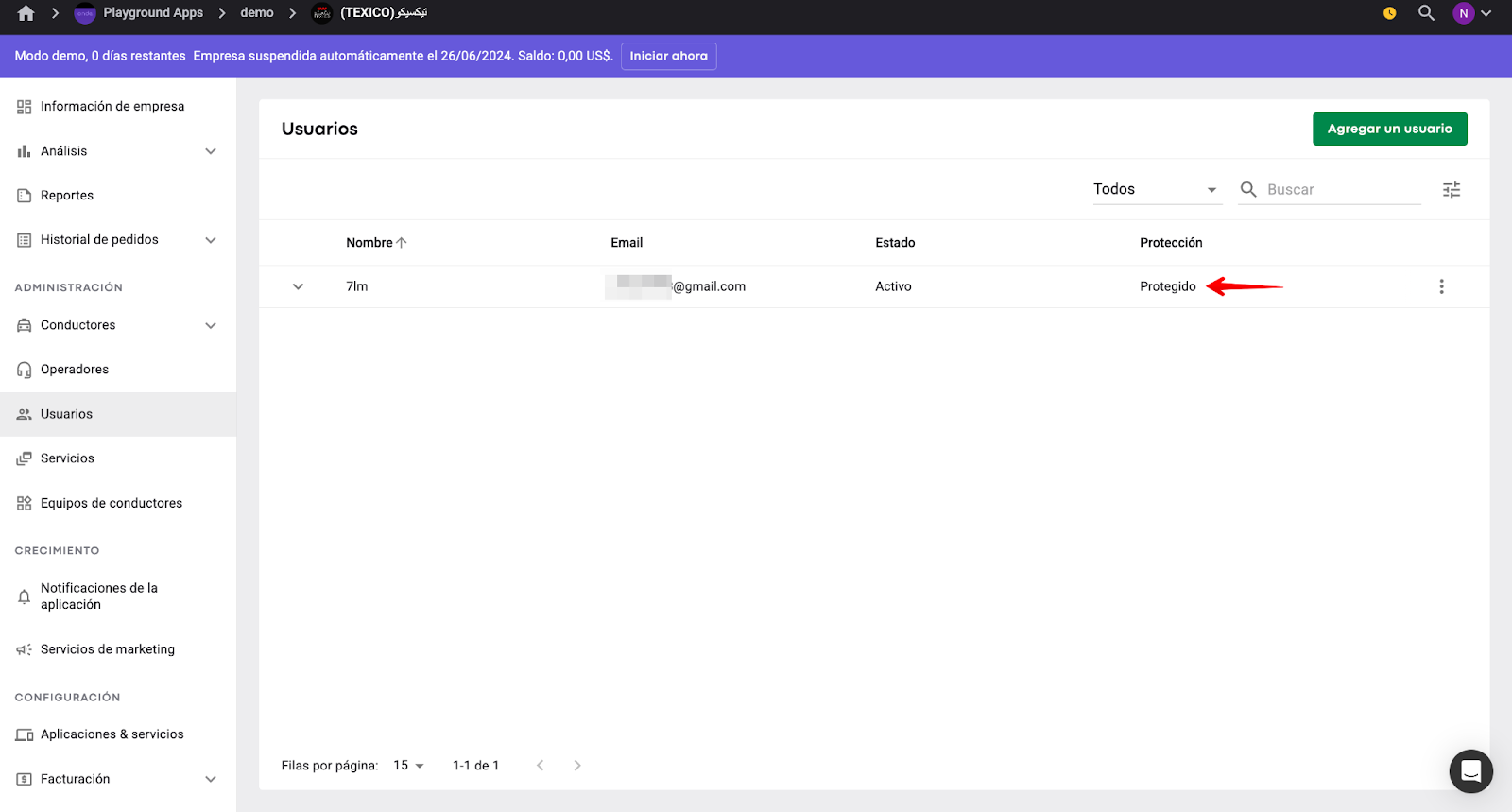Change rows per page dropdown from 15

pyautogui.click(x=408, y=766)
